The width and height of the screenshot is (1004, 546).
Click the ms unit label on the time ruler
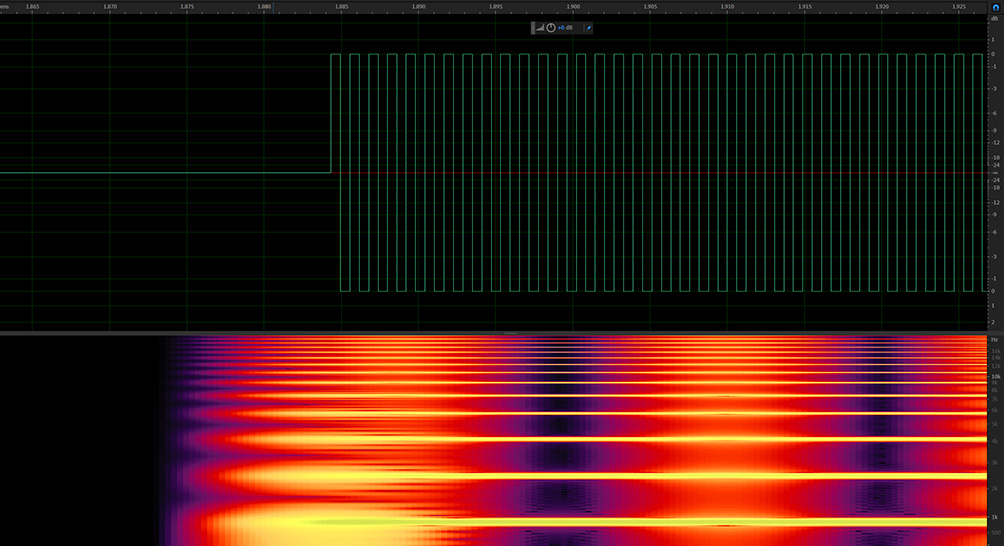pyautogui.click(x=5, y=6)
